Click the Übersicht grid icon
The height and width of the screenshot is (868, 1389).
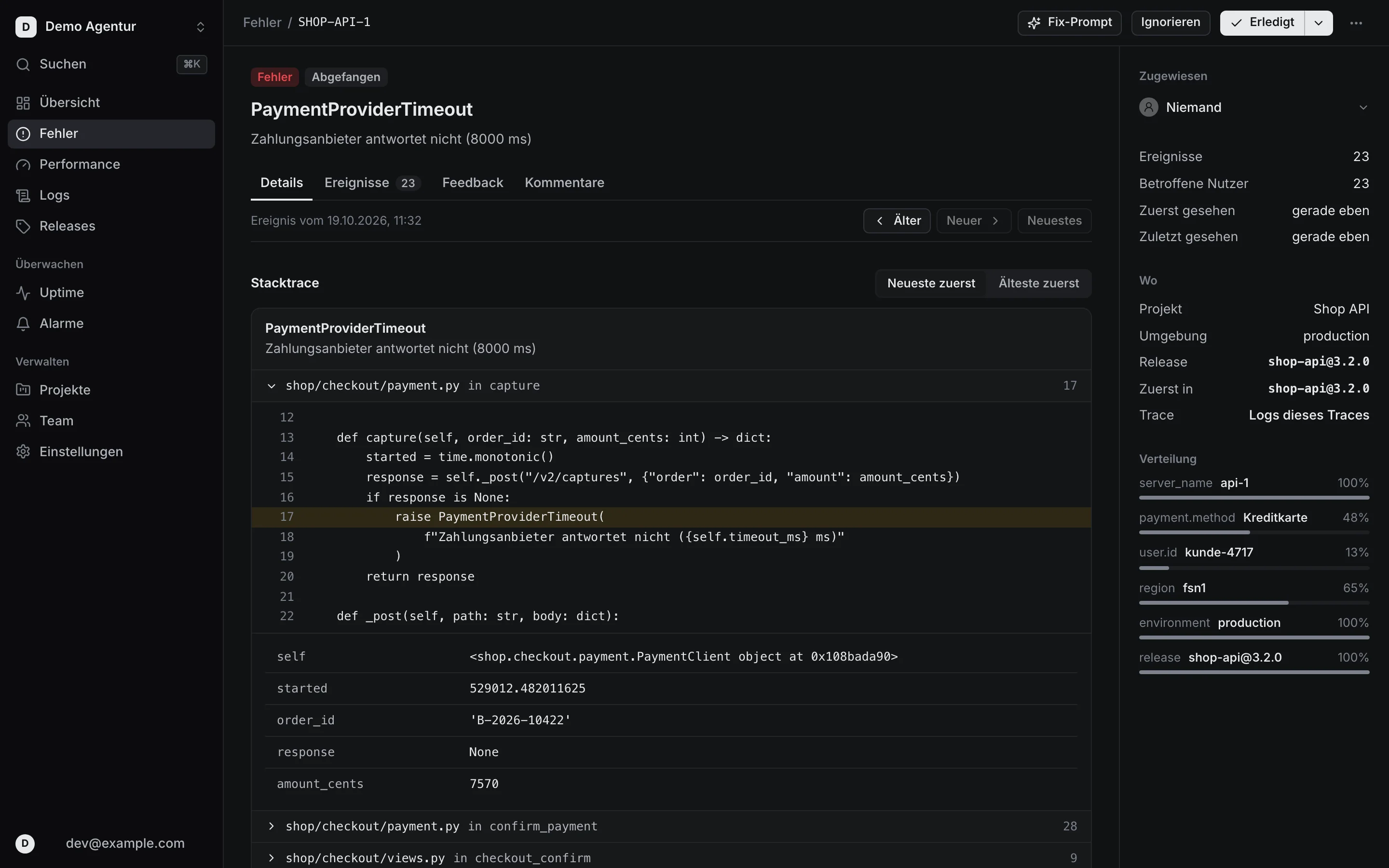tap(23, 103)
